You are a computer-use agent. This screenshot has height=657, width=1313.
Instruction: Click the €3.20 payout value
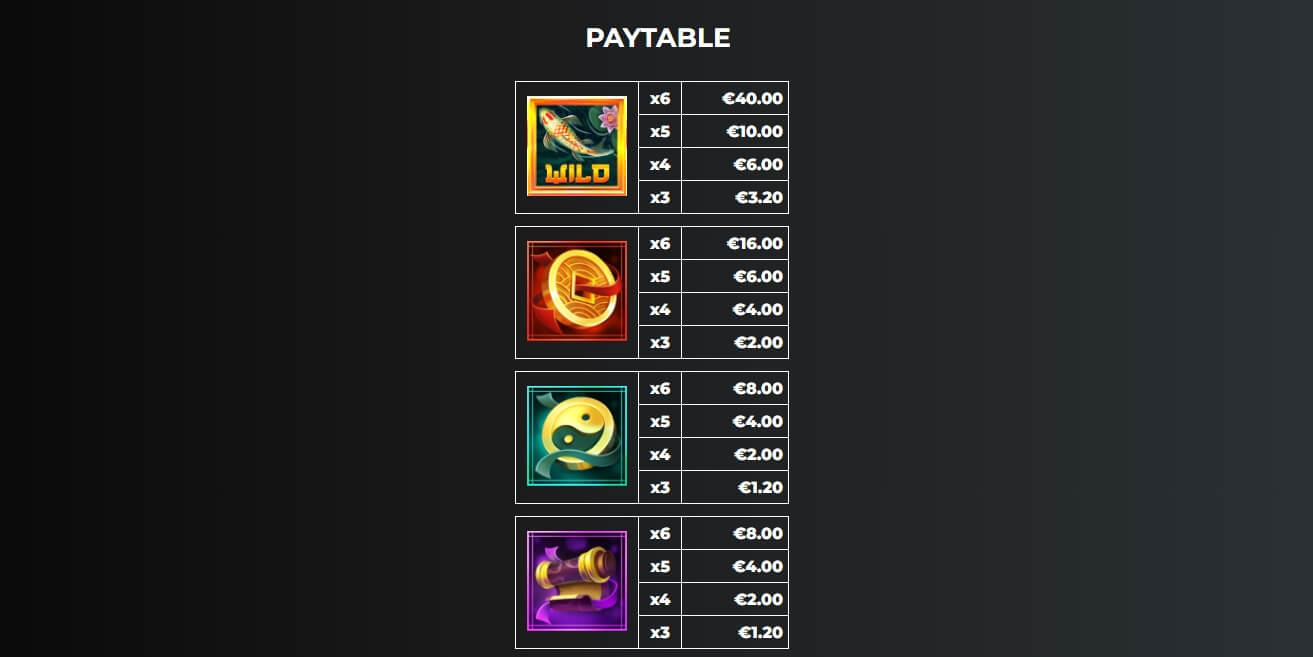pos(759,197)
